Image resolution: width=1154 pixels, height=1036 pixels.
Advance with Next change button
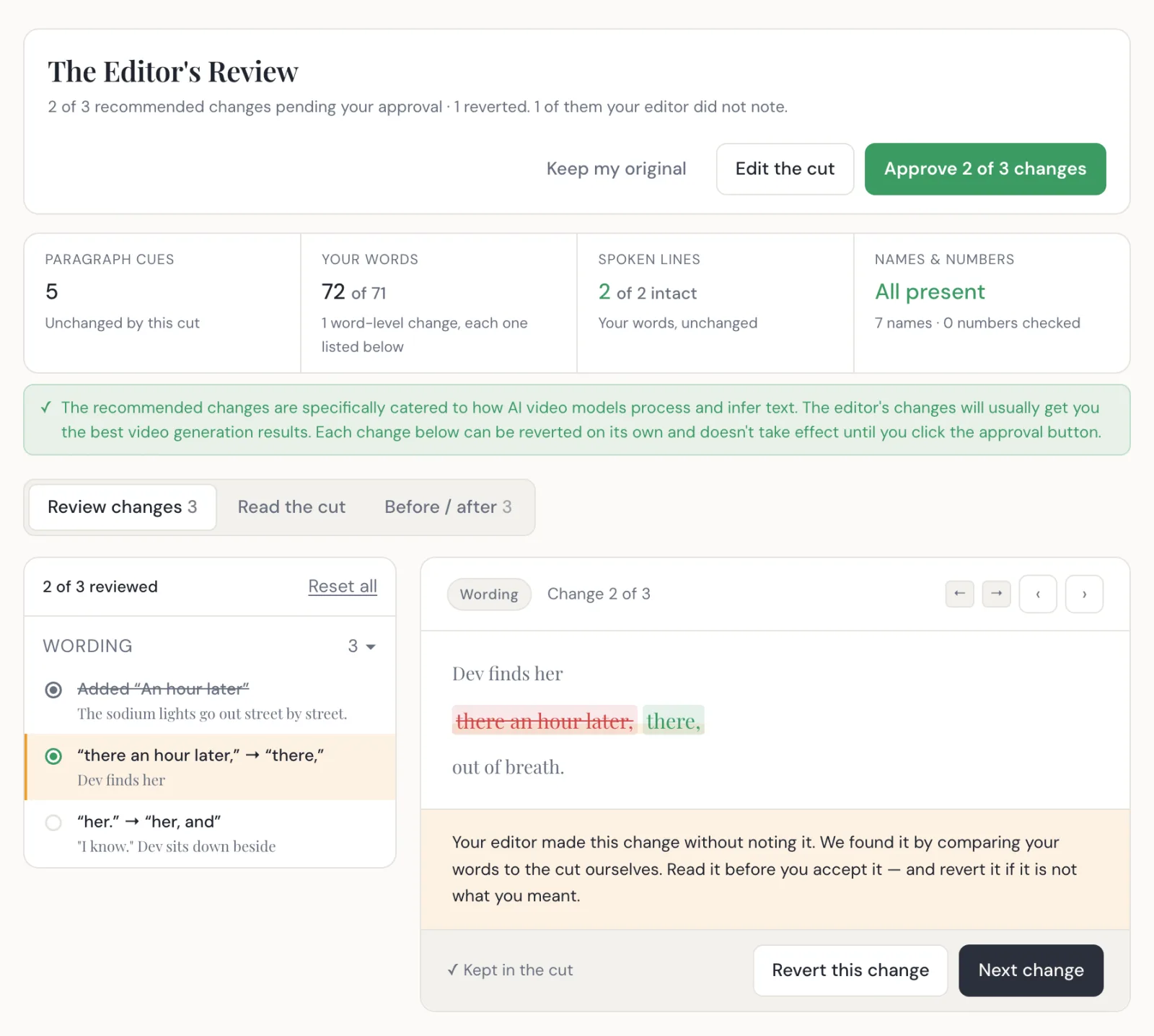pos(1031,970)
